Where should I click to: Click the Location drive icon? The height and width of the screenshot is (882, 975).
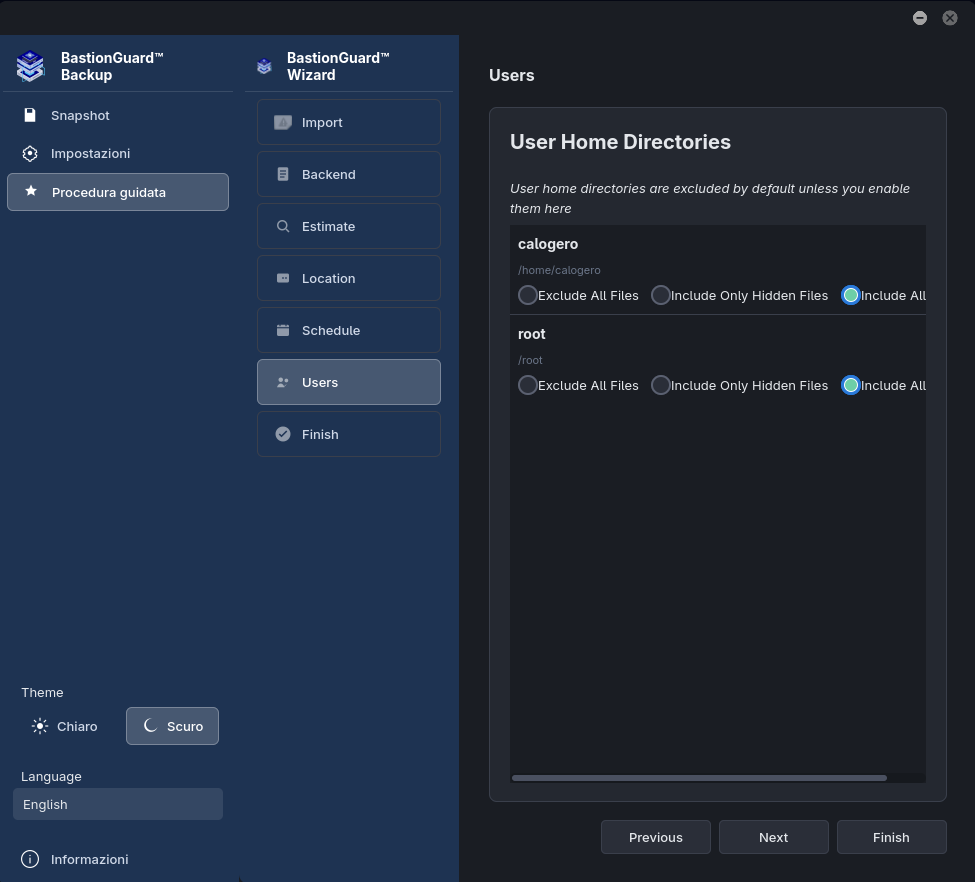pyautogui.click(x=283, y=279)
